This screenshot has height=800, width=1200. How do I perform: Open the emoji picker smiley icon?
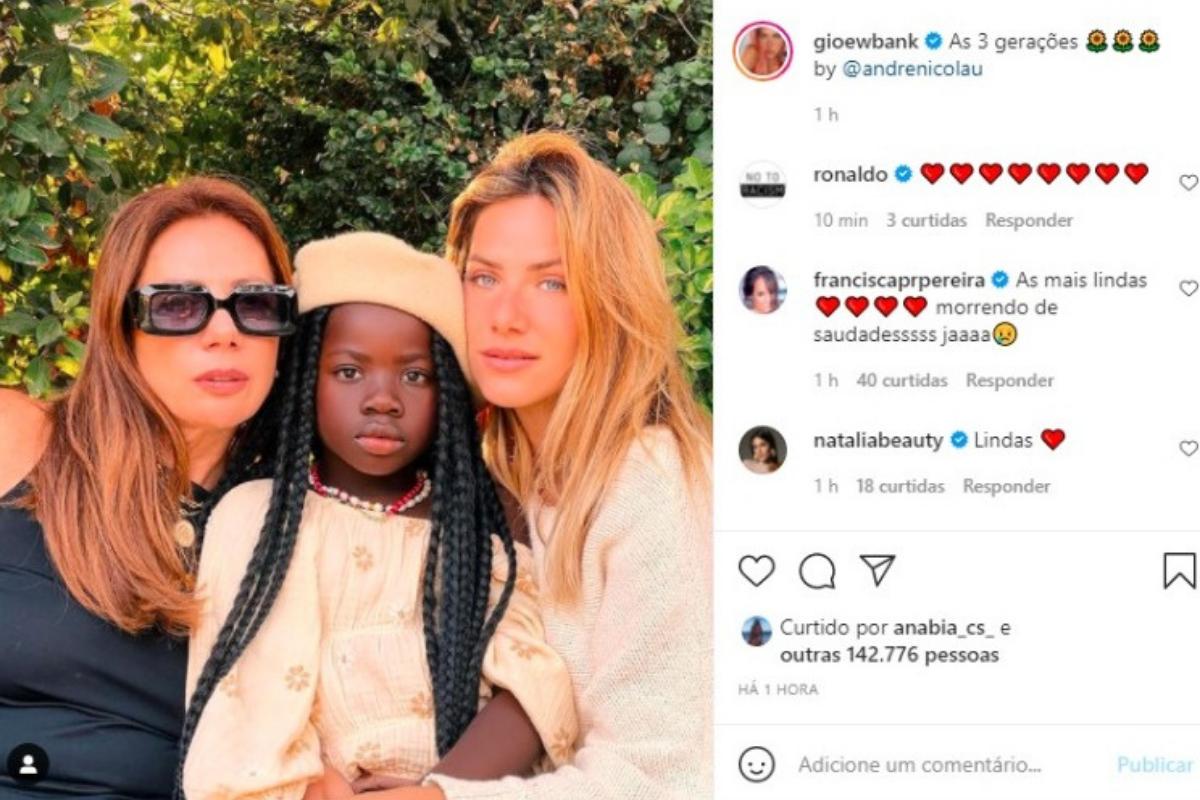(x=757, y=765)
